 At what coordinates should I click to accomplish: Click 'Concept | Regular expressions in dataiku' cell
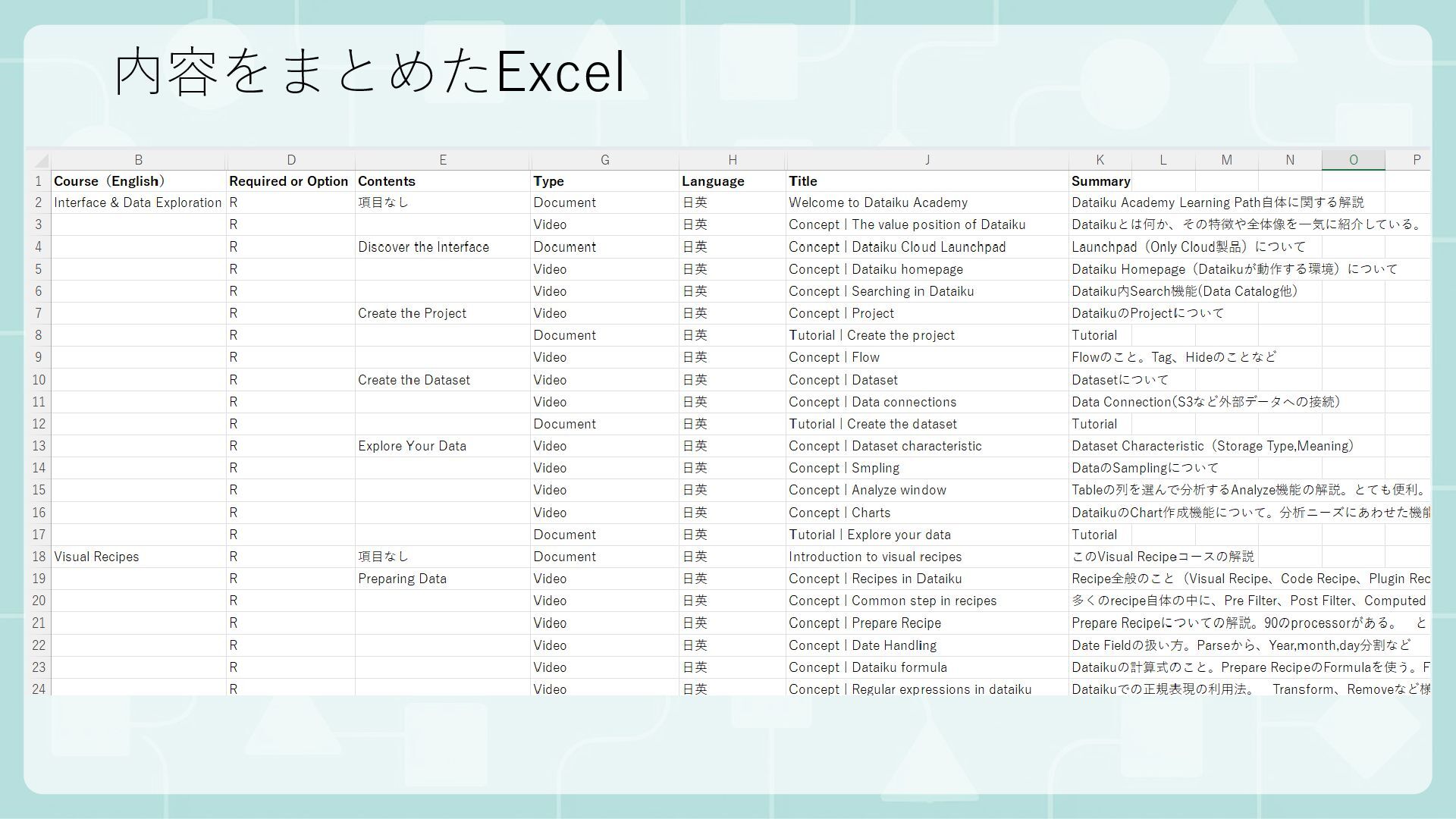tap(927, 689)
